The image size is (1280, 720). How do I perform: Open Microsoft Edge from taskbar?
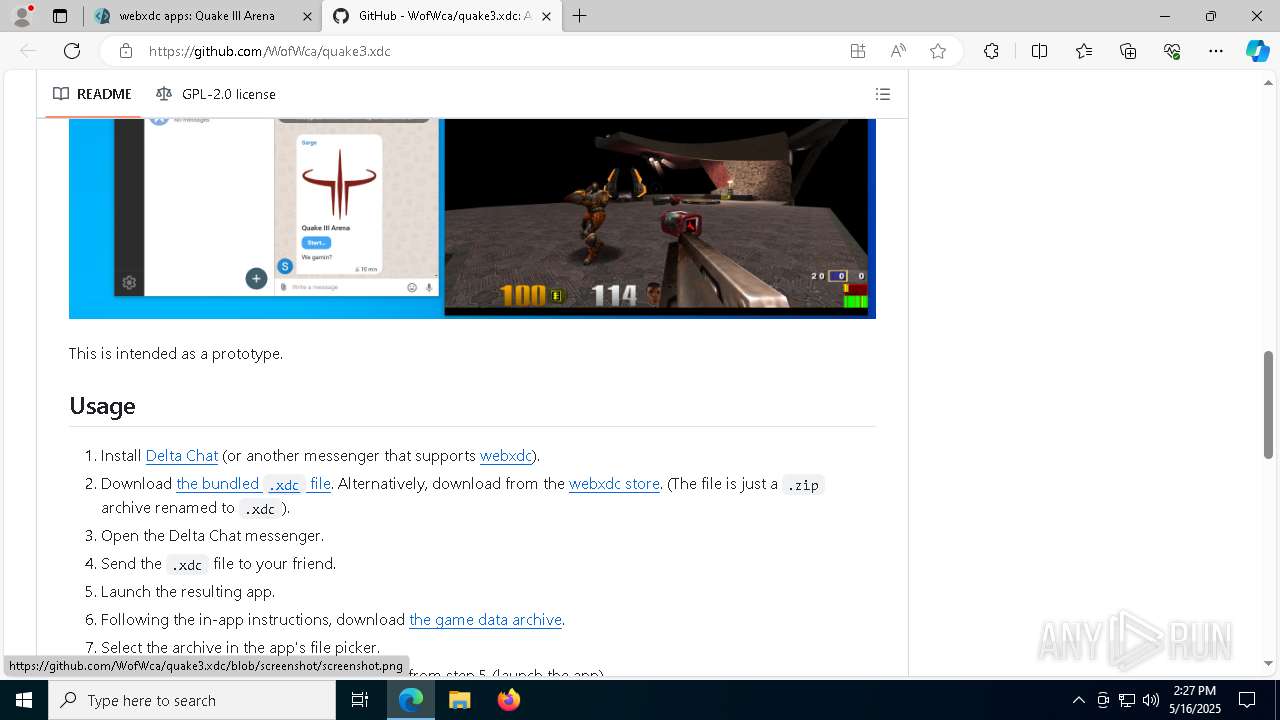pos(411,700)
